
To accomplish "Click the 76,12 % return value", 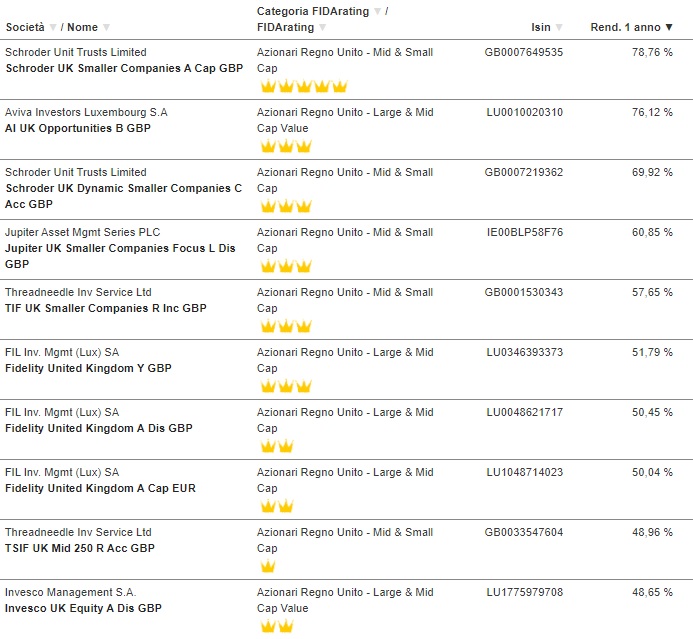I will click(x=652, y=112).
